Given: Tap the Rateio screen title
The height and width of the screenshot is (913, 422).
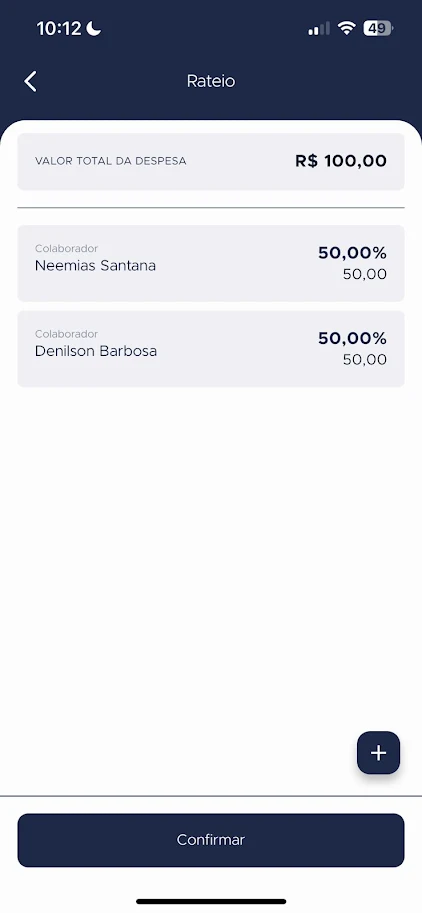Looking at the screenshot, I should click(x=211, y=81).
